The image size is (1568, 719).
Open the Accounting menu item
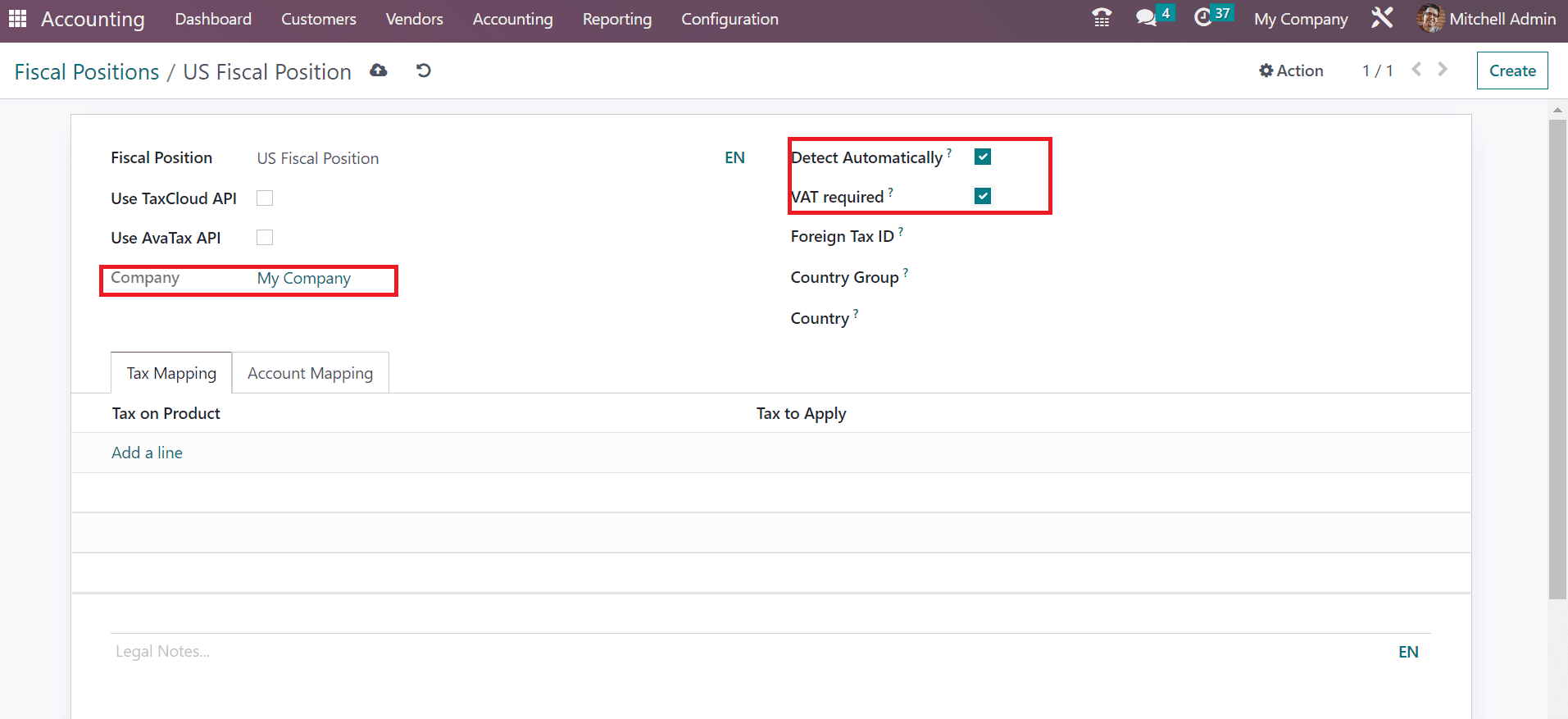click(513, 19)
